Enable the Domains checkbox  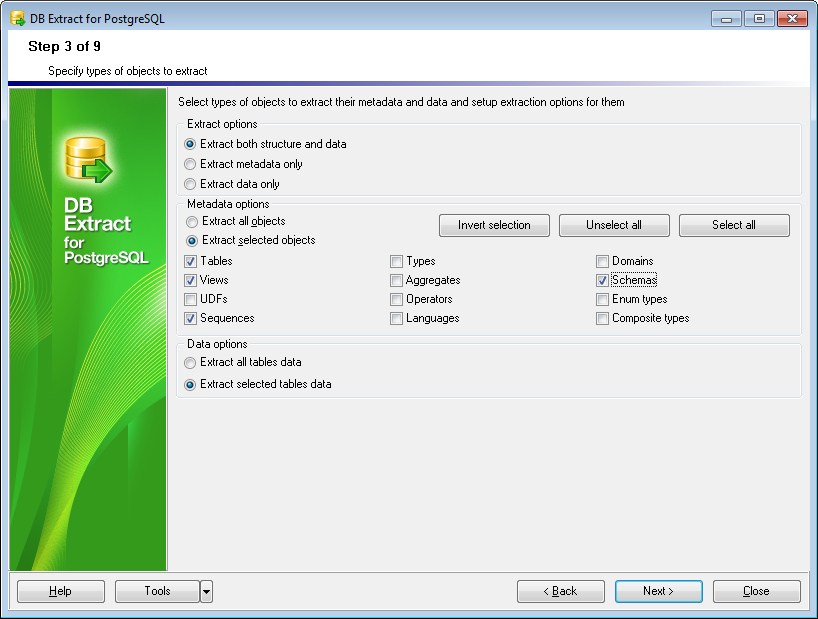coord(603,261)
